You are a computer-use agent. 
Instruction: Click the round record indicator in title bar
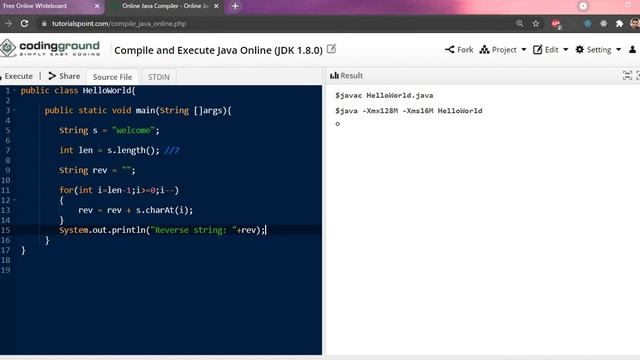pos(583,6)
